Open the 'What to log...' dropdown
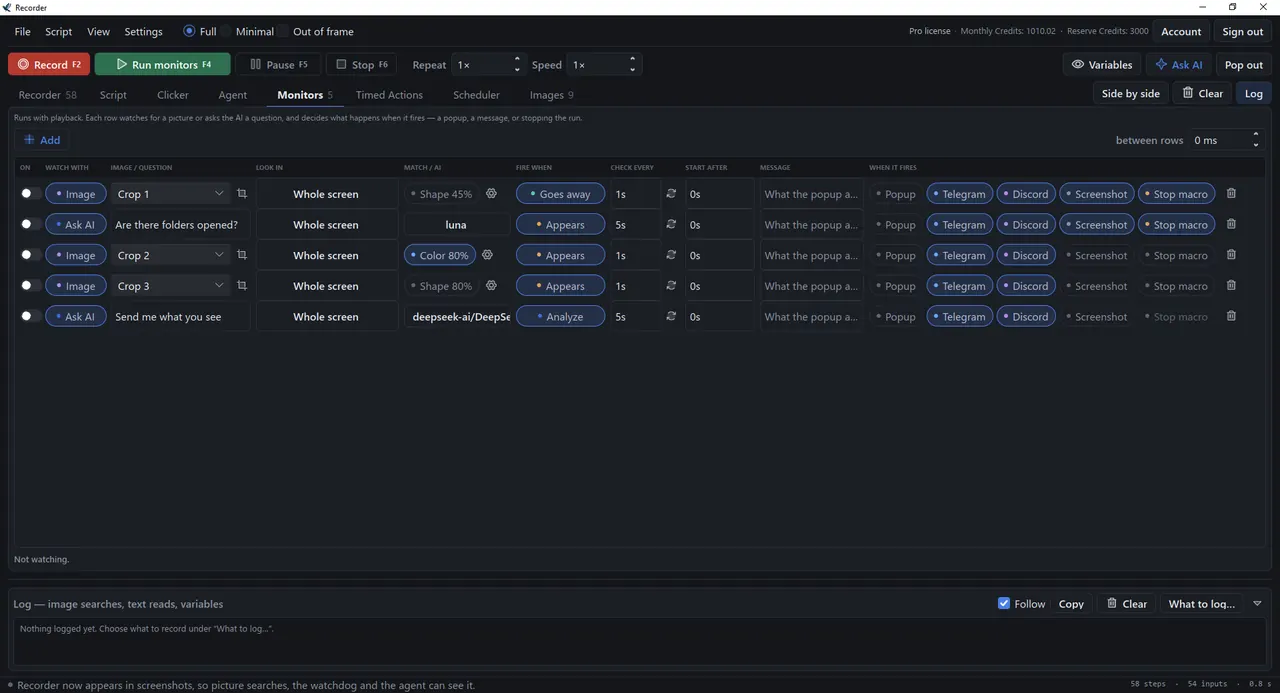The height and width of the screenshot is (693, 1280). 1202,604
